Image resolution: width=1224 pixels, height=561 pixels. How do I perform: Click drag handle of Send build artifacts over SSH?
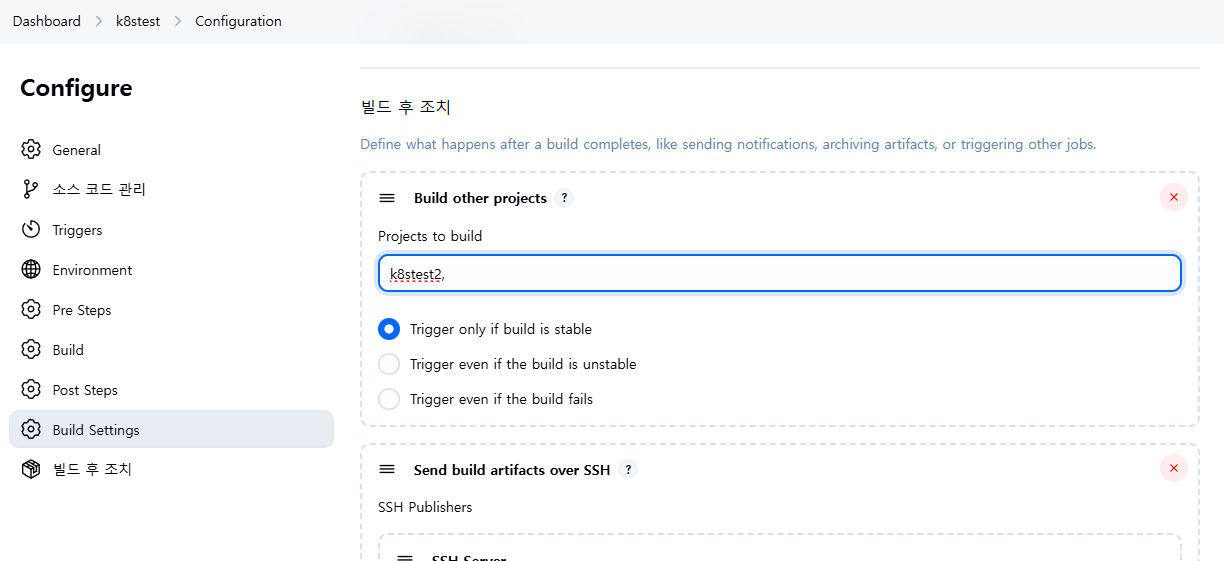387,469
